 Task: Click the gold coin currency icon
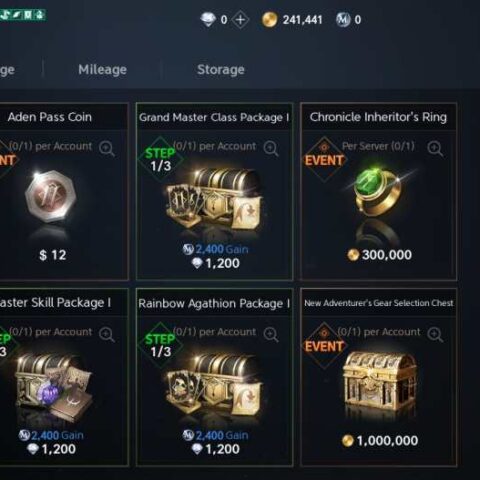tap(269, 20)
